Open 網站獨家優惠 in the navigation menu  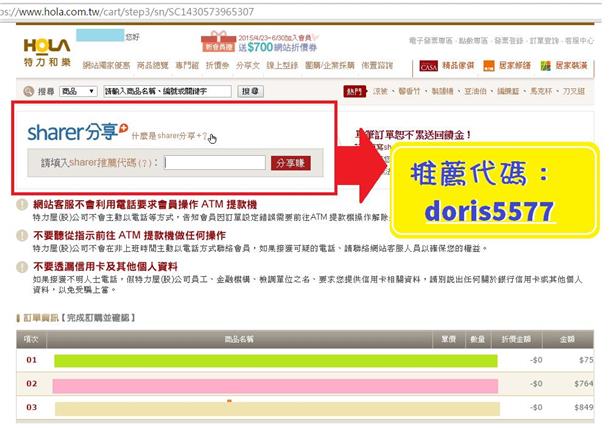106,65
